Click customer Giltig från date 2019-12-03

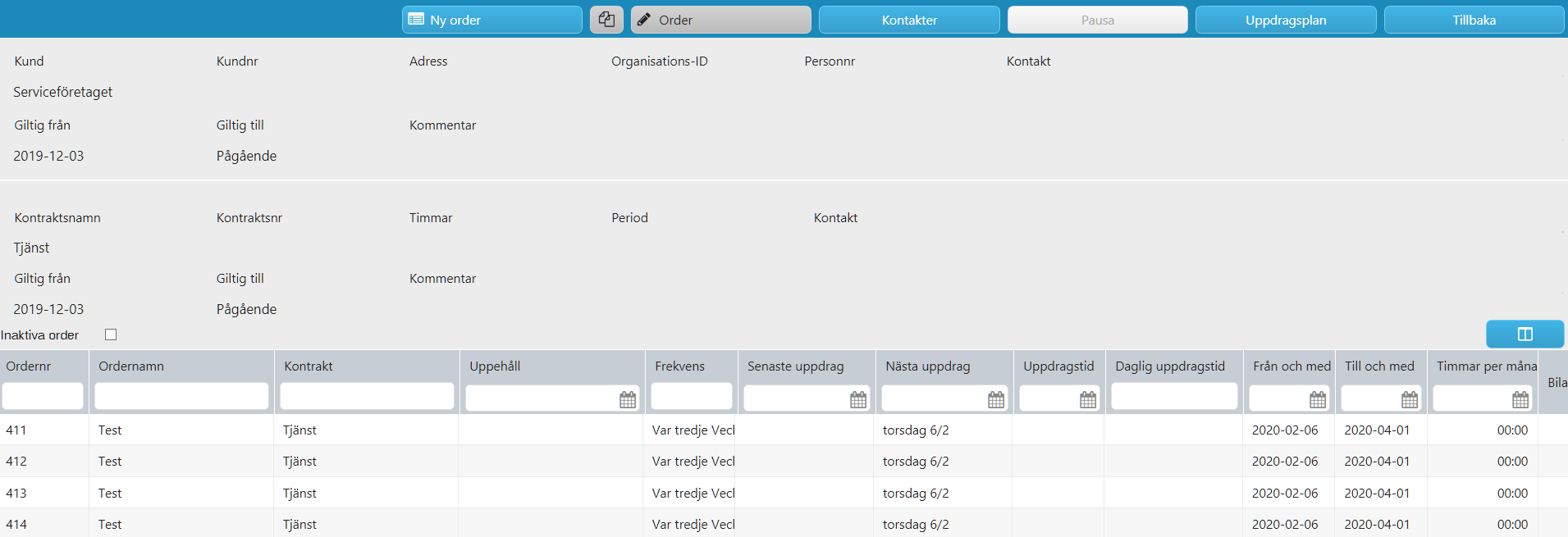48,156
